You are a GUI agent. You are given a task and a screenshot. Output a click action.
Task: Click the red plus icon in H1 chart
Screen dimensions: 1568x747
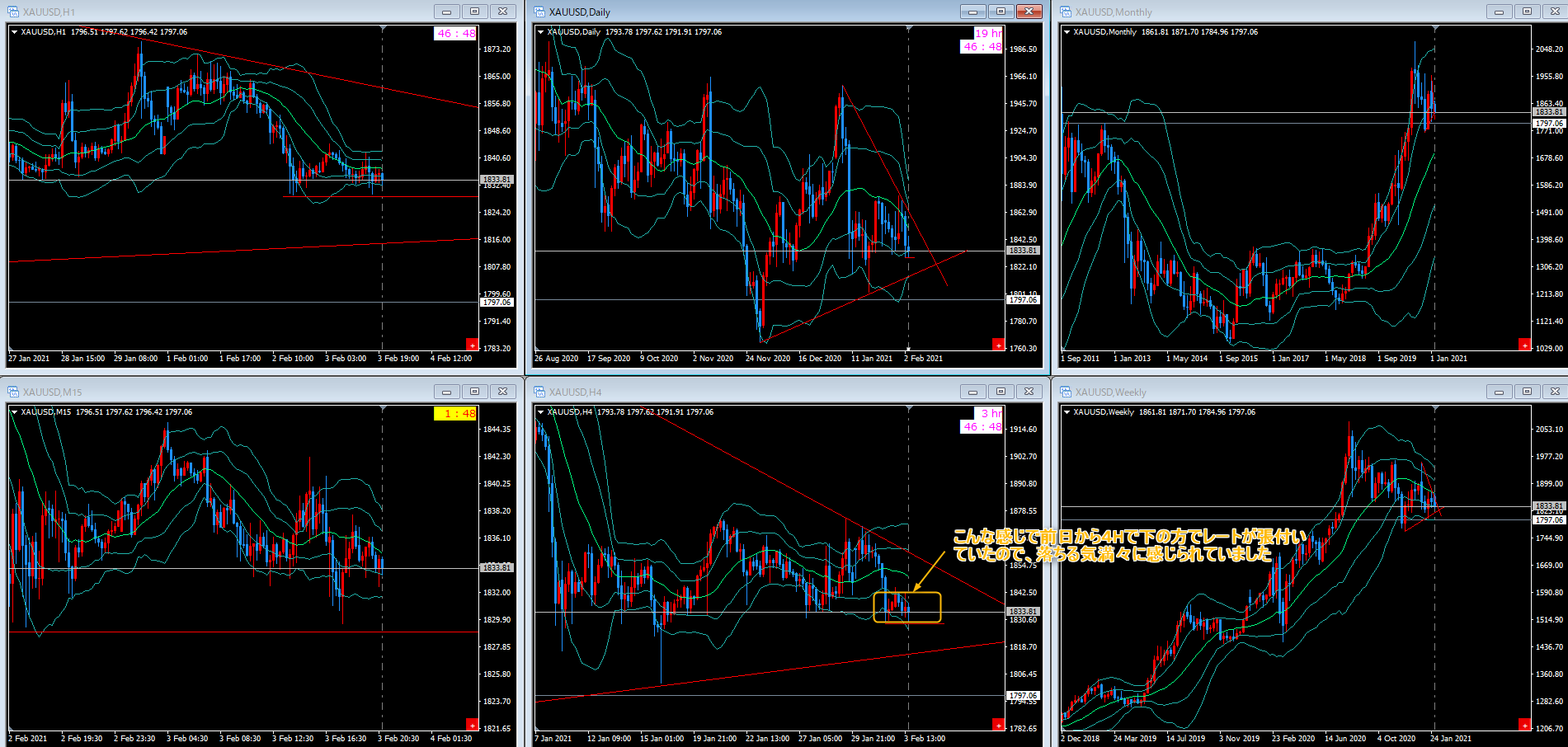(x=472, y=345)
